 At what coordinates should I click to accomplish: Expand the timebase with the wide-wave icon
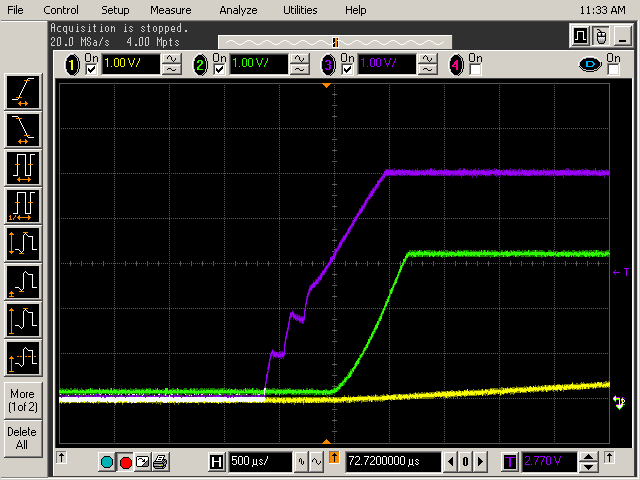pos(316,462)
